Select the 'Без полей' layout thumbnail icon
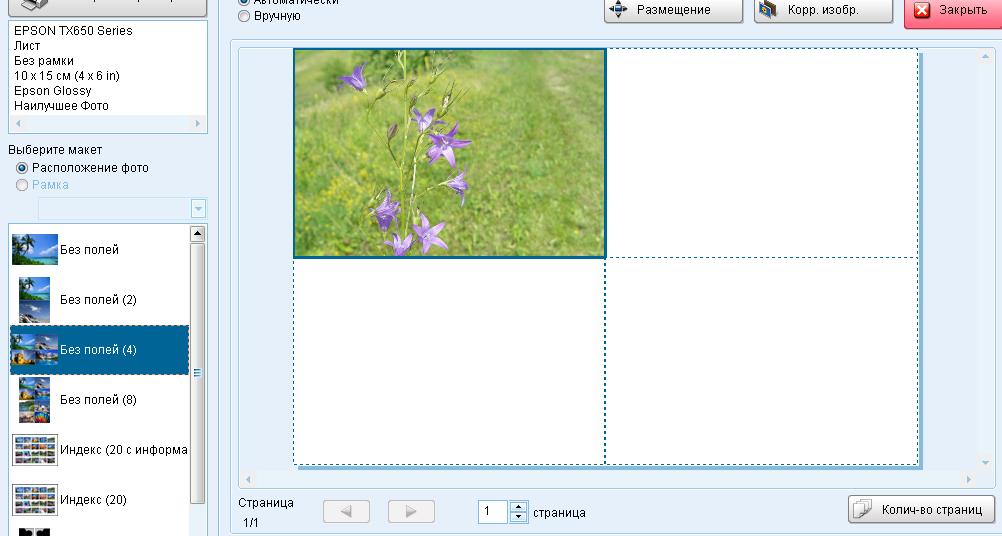 (x=35, y=249)
